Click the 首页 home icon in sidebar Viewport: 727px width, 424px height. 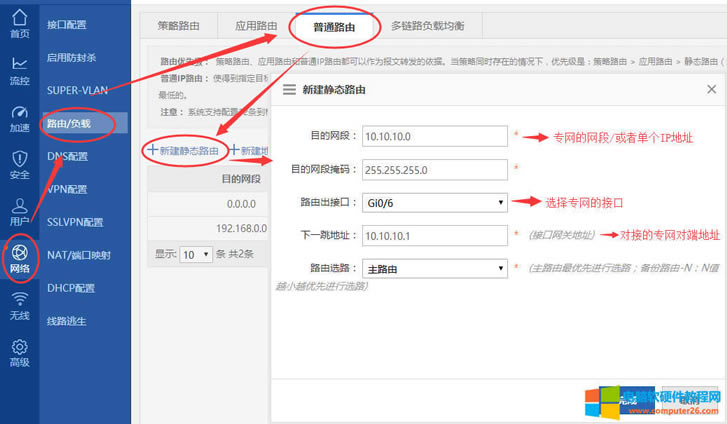click(x=19, y=21)
